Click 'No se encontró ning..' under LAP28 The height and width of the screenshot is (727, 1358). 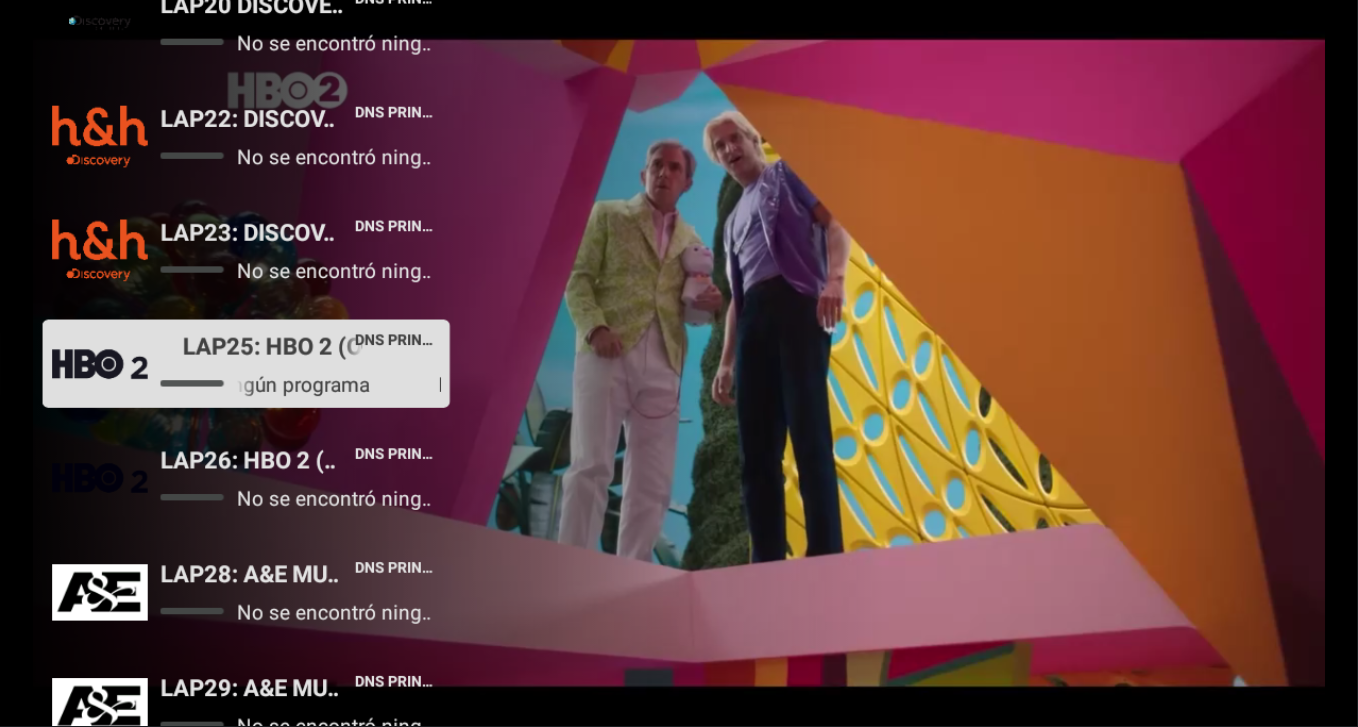[334, 614]
